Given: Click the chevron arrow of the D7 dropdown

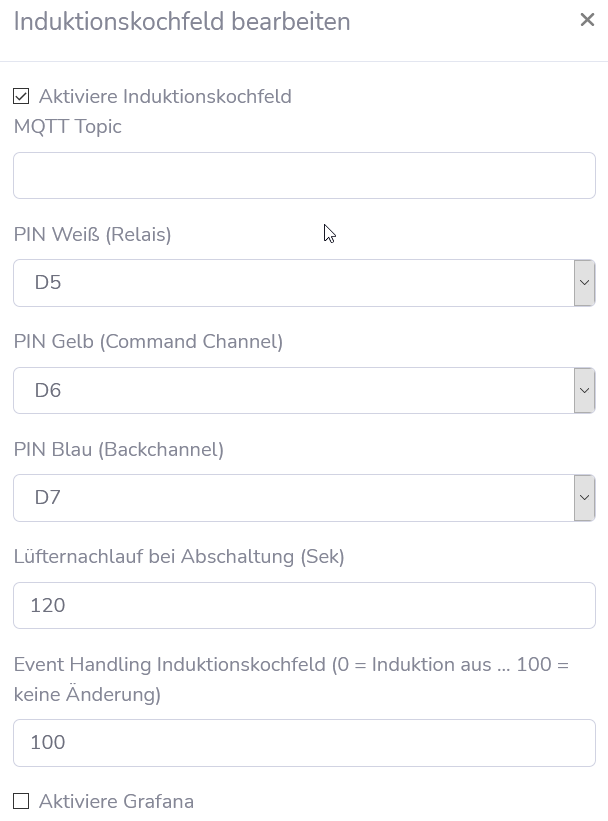Looking at the screenshot, I should pos(584,497).
